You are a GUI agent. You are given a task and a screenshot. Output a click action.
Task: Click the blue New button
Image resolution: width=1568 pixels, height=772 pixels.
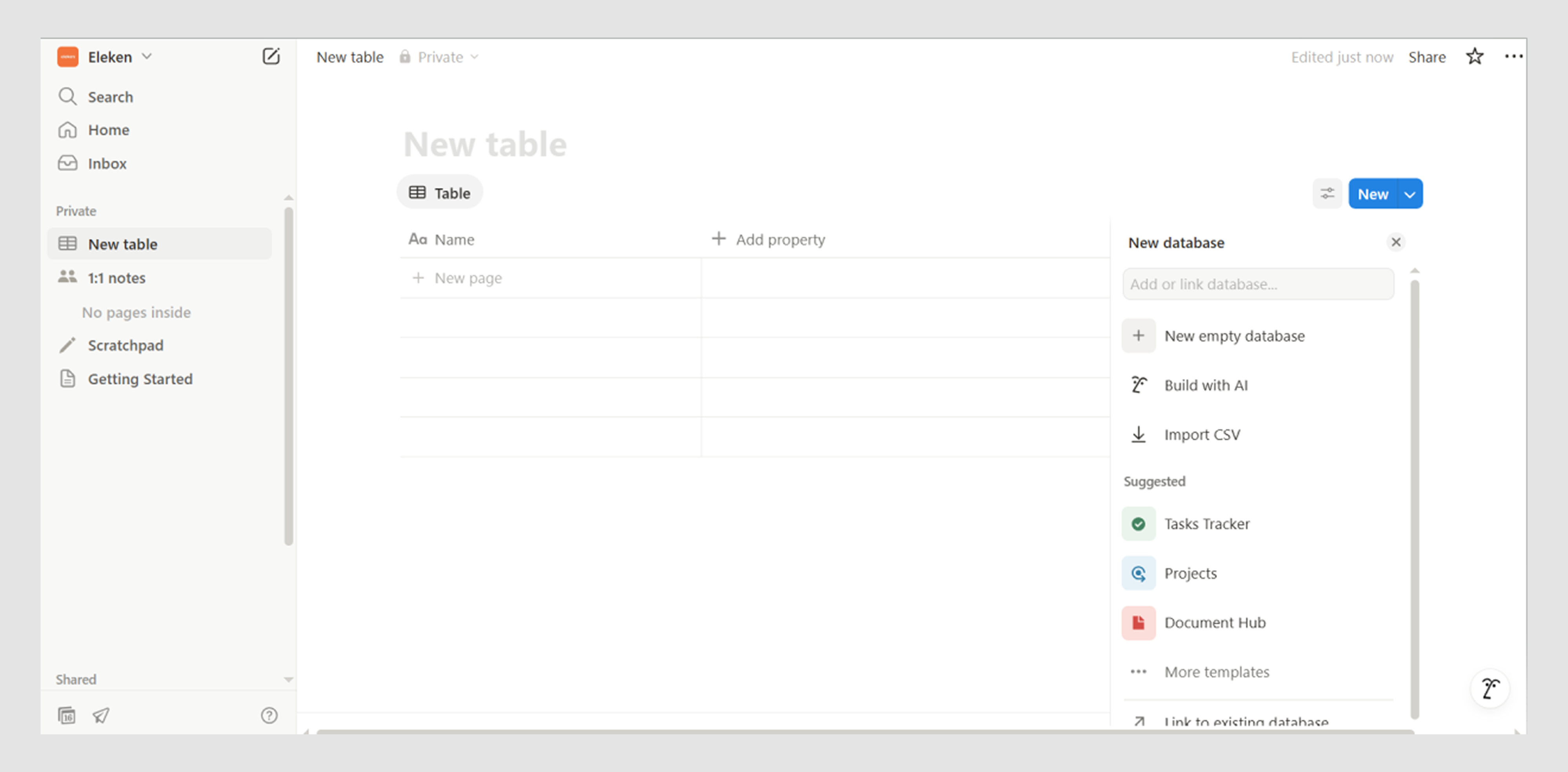pyautogui.click(x=1373, y=194)
